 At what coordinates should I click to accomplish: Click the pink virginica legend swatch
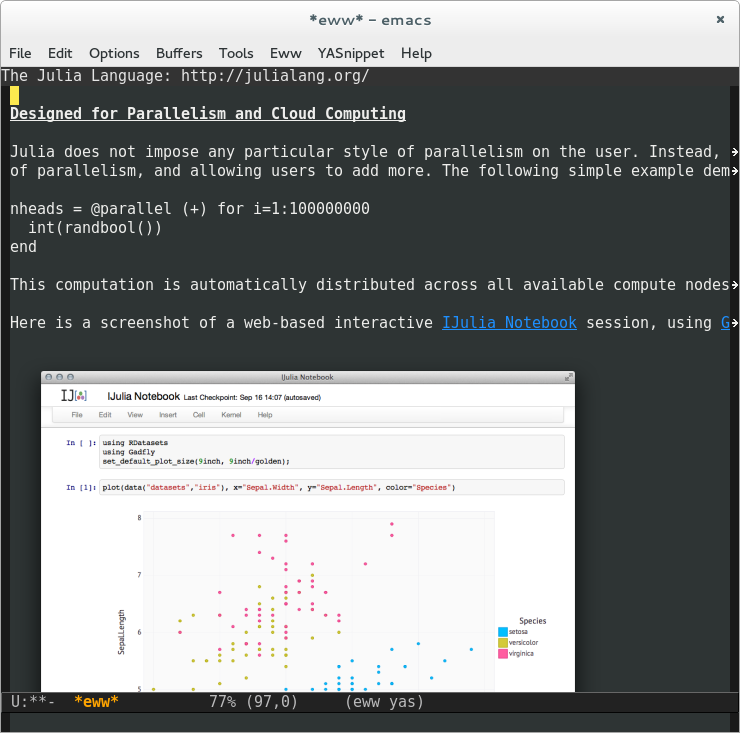coord(502,653)
